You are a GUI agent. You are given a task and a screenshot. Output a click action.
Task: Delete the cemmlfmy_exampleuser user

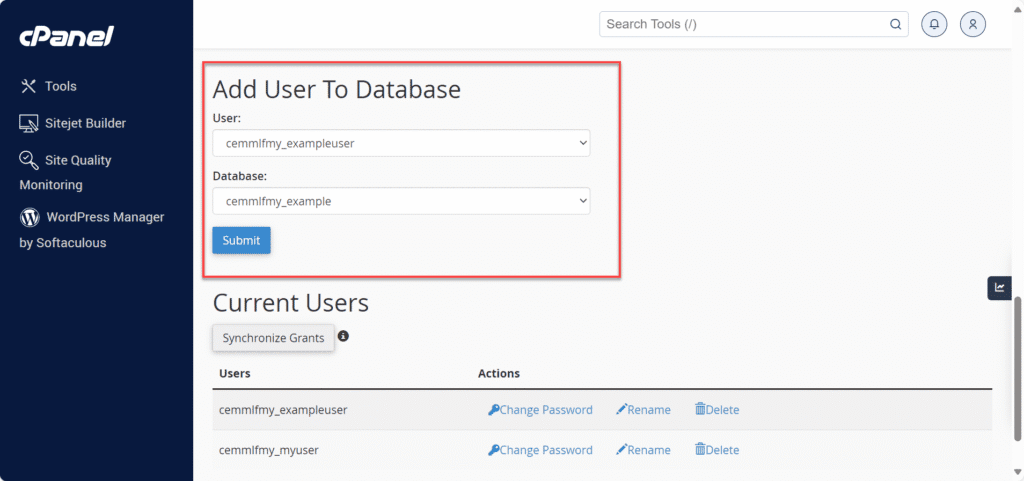[x=717, y=410]
